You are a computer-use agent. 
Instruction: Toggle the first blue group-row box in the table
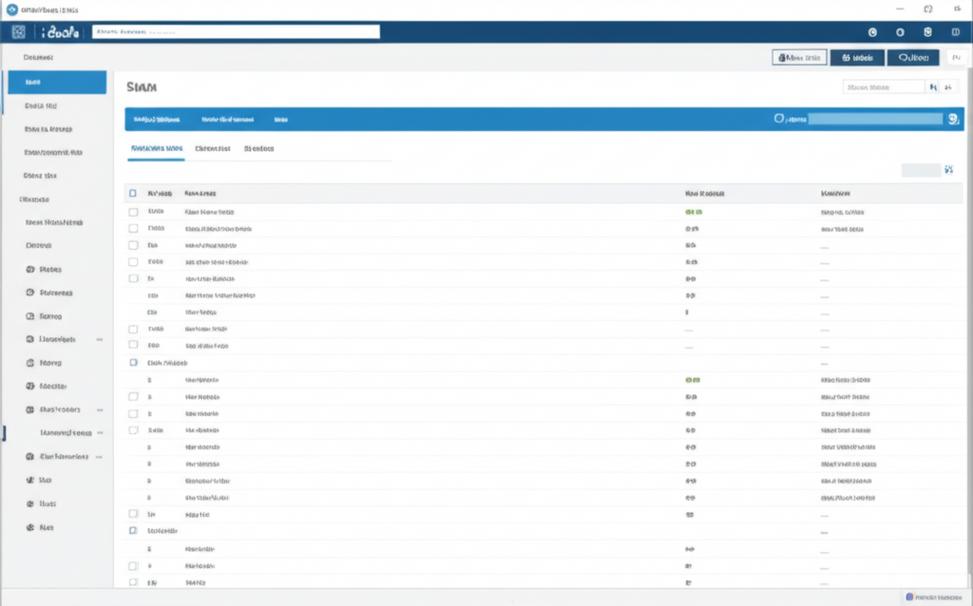[x=132, y=362]
